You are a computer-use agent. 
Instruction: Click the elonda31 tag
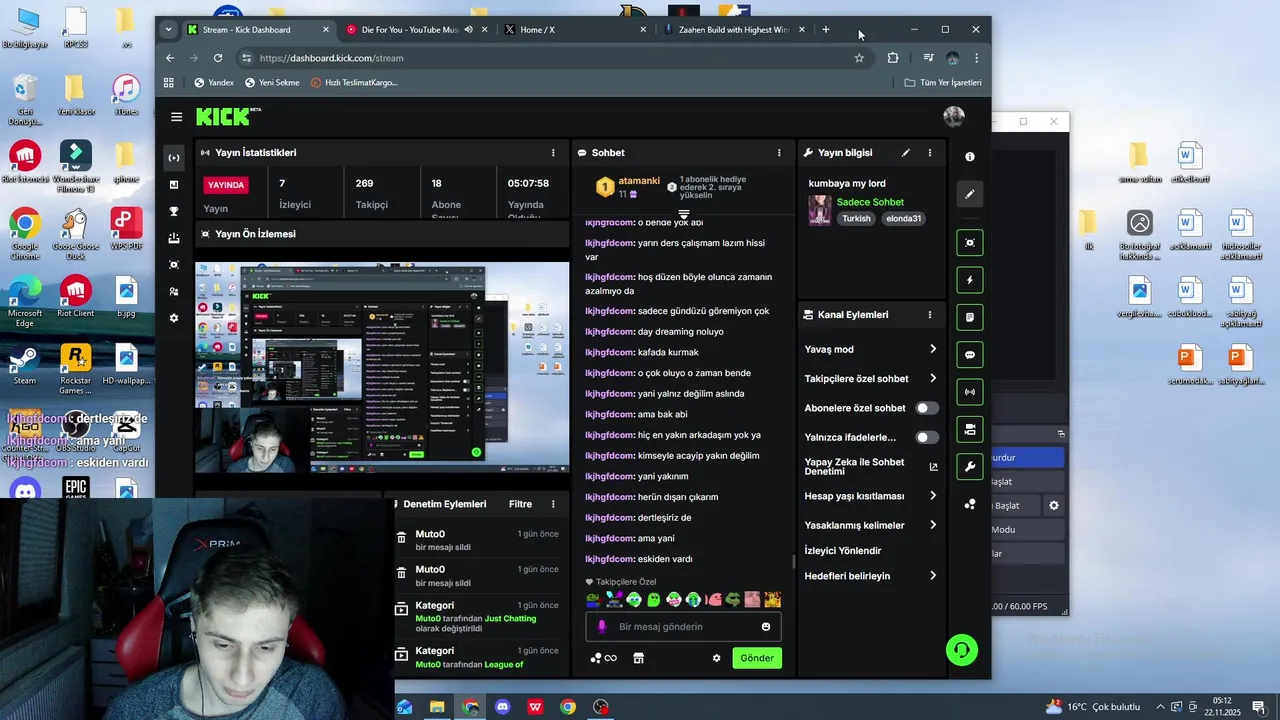pos(903,219)
